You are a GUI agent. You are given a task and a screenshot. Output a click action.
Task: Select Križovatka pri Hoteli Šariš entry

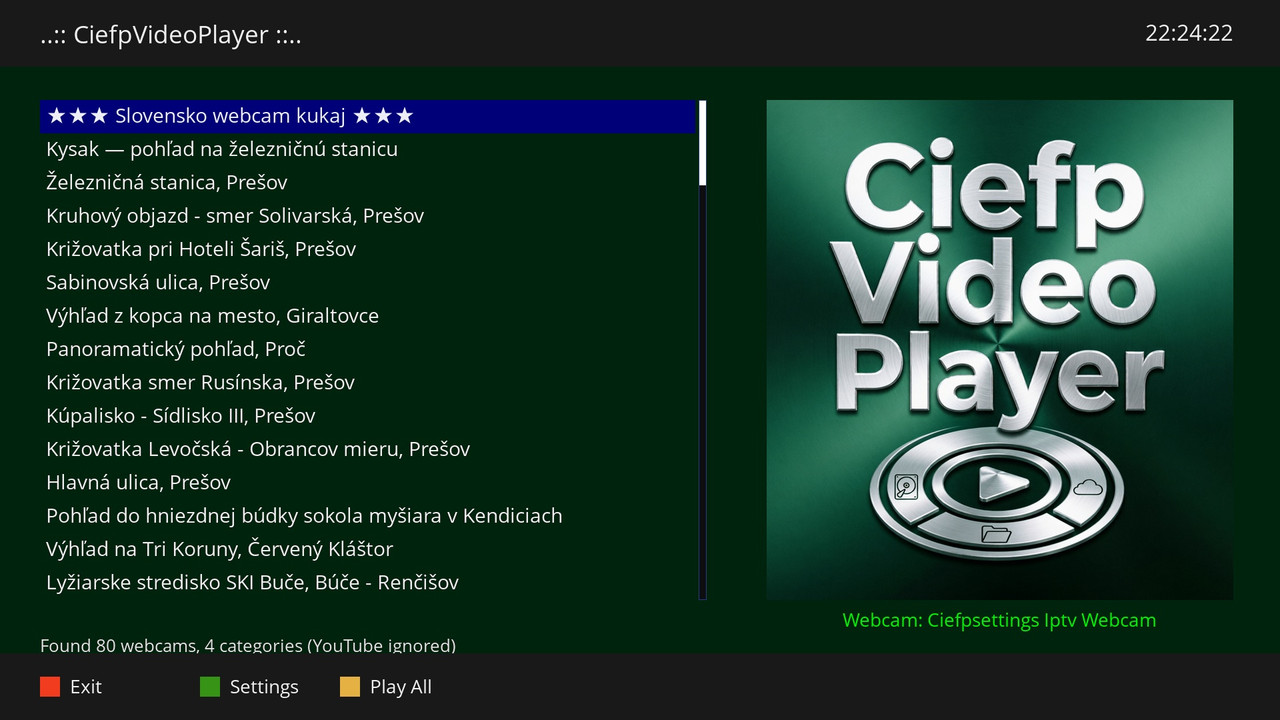(x=367, y=249)
